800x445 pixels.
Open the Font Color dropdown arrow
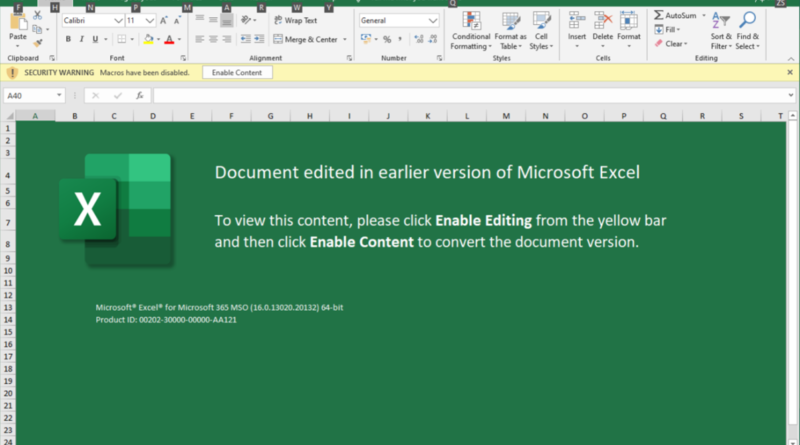coord(179,39)
